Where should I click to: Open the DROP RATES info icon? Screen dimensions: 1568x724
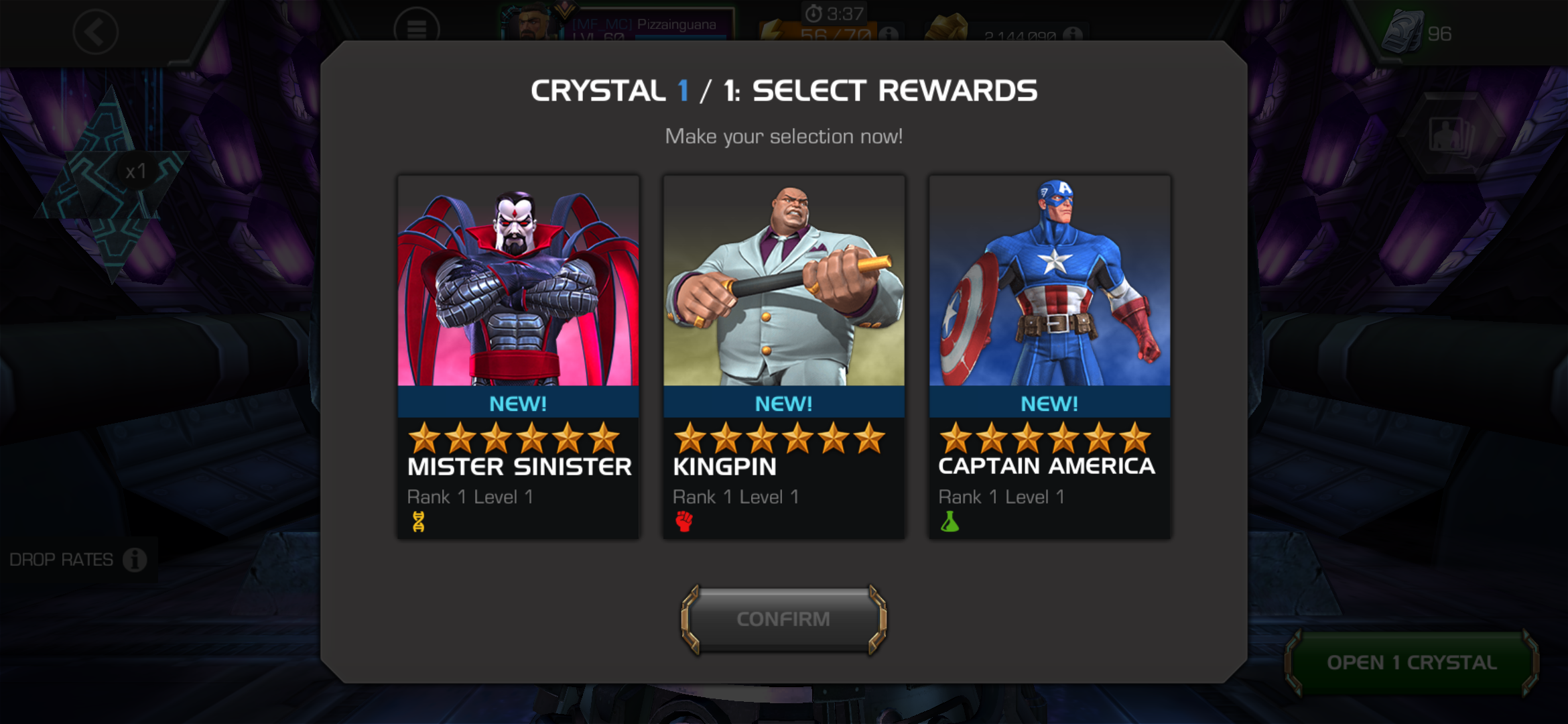[135, 559]
